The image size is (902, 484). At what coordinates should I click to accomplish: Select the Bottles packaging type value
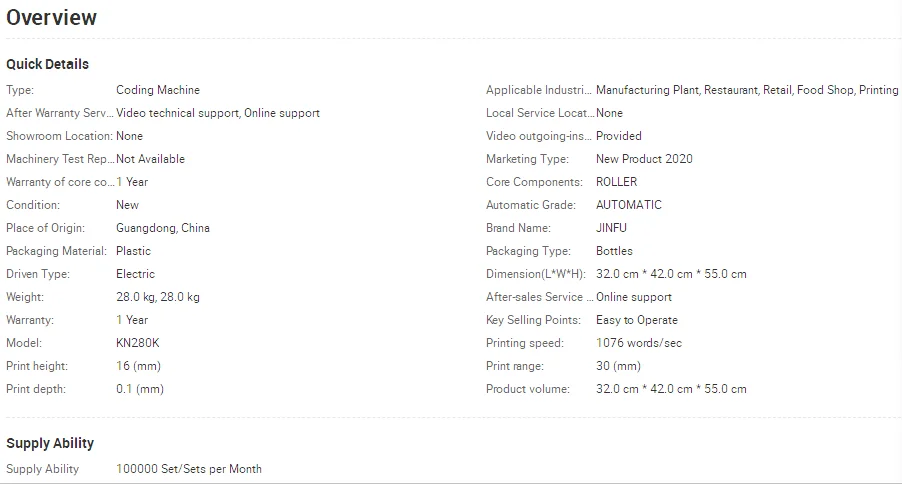614,251
